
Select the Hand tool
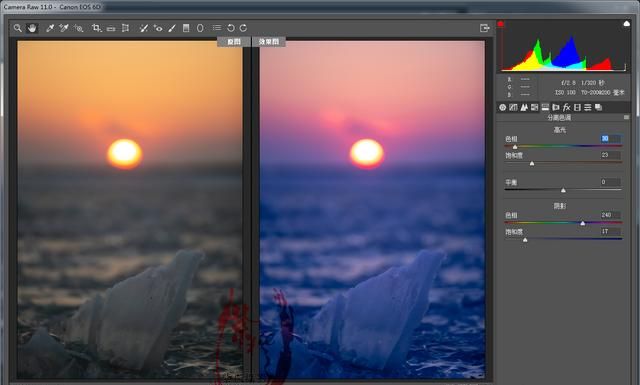point(32,28)
